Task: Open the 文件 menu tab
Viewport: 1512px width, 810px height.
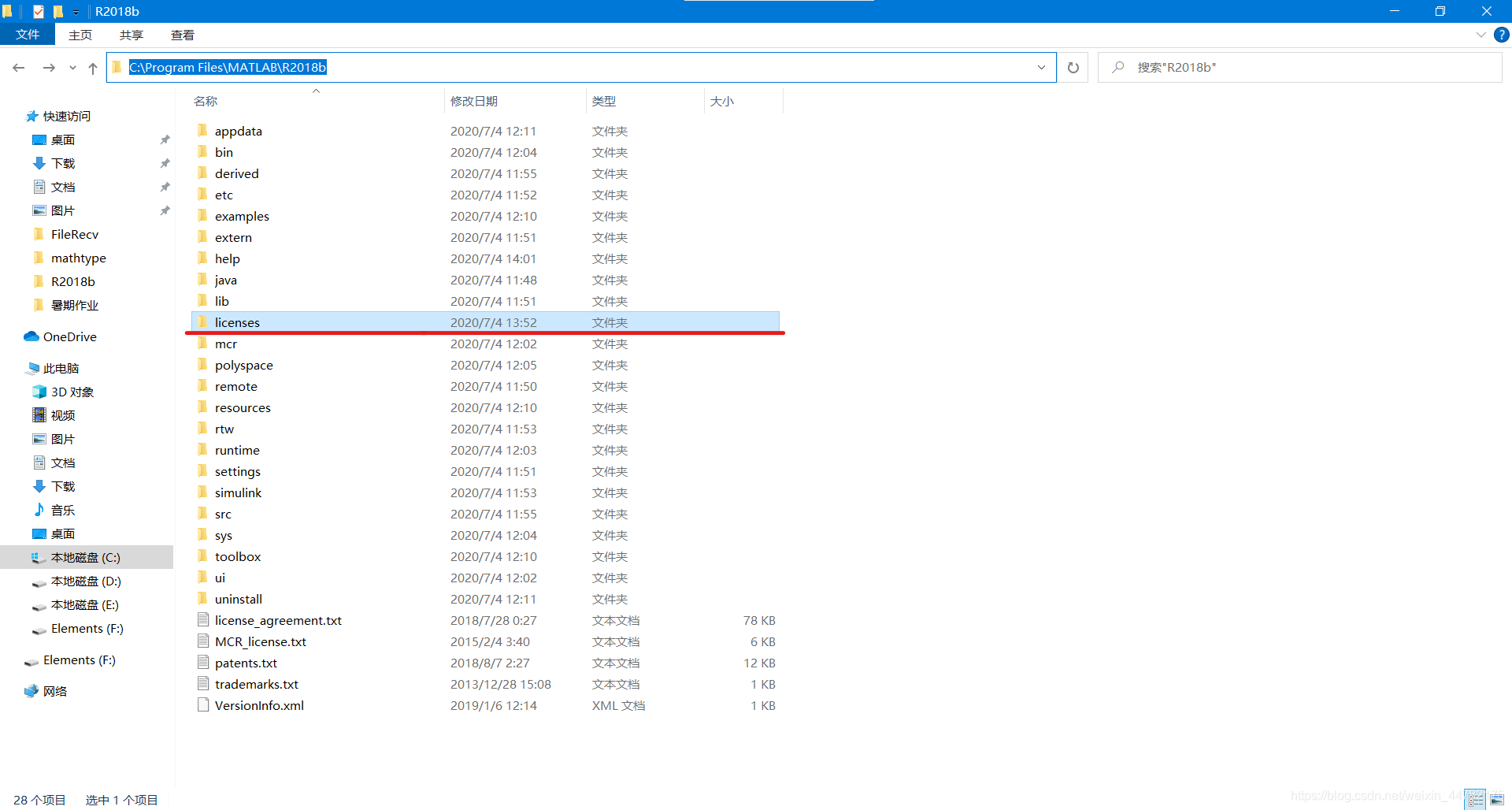Action: click(x=28, y=35)
